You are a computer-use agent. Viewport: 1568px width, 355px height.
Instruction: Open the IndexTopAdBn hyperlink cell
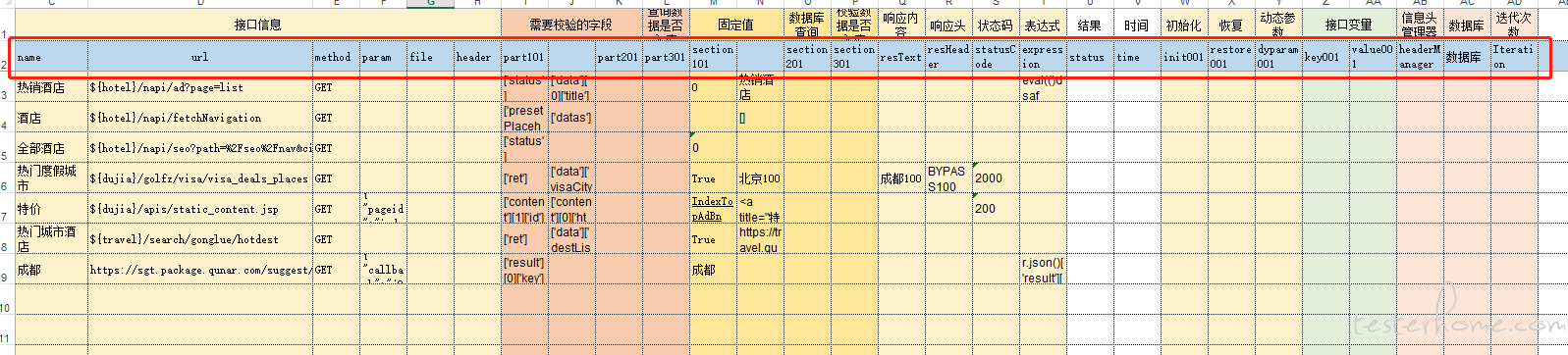(x=713, y=209)
